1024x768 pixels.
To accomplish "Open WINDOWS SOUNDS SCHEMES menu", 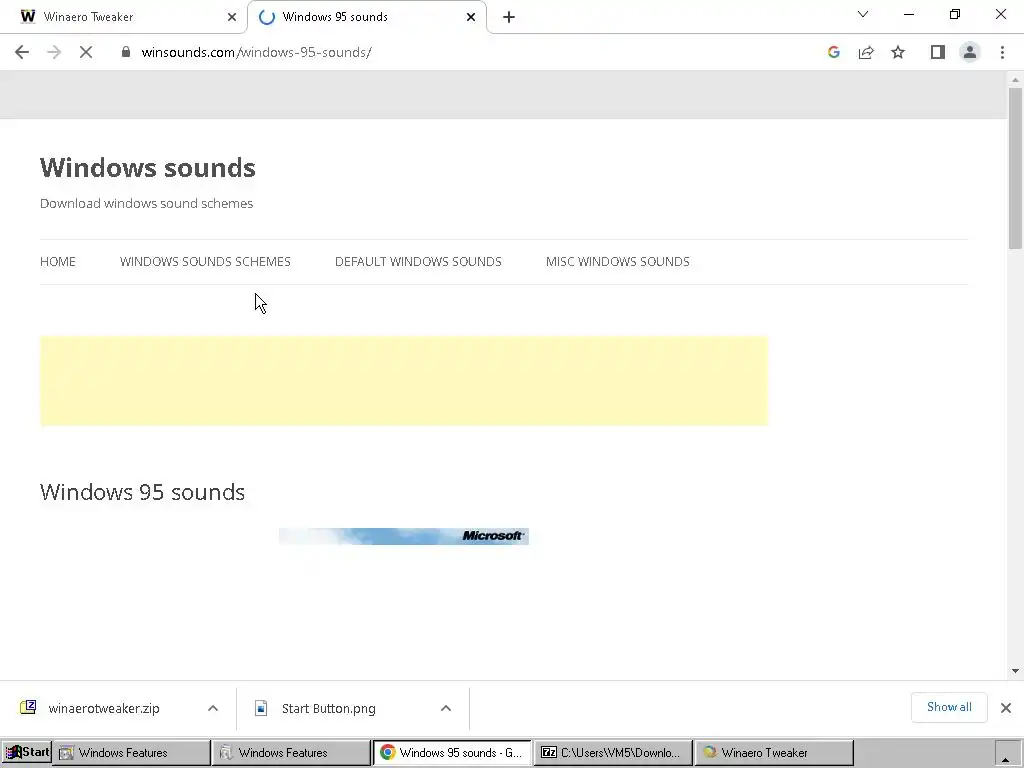I will pos(205,261).
